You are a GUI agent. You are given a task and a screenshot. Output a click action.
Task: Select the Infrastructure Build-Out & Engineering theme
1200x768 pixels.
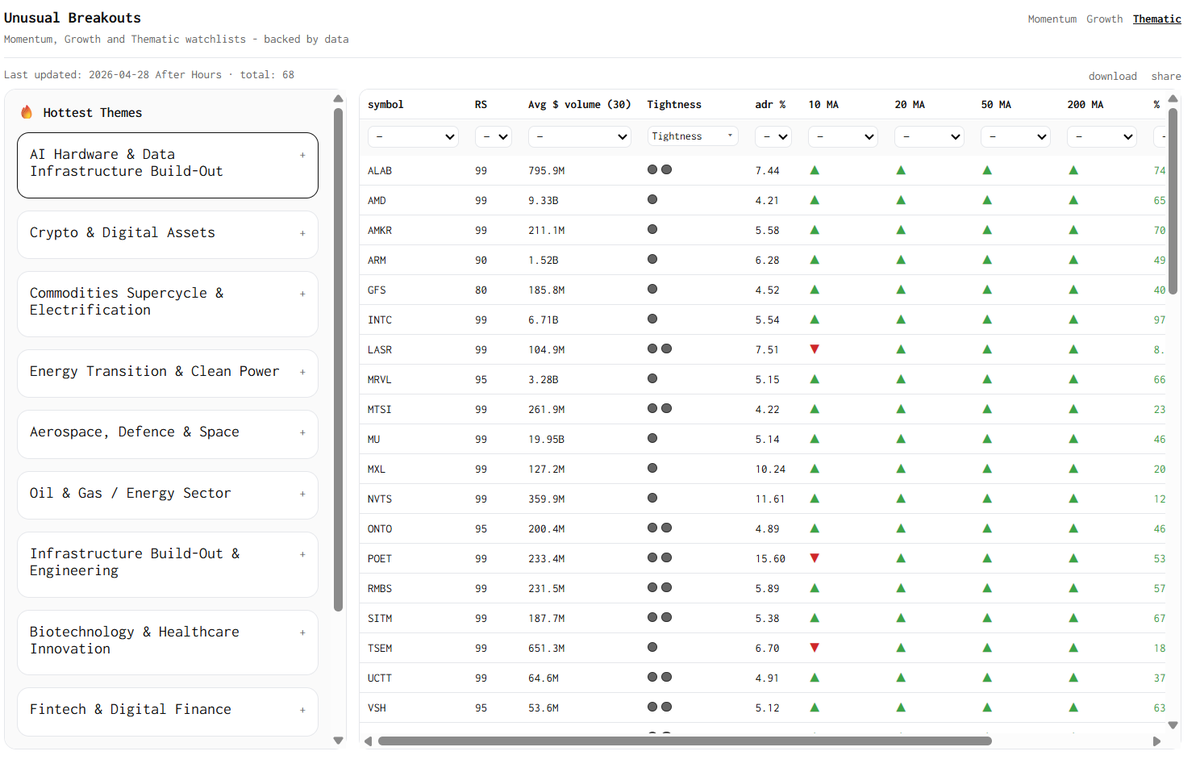click(168, 563)
